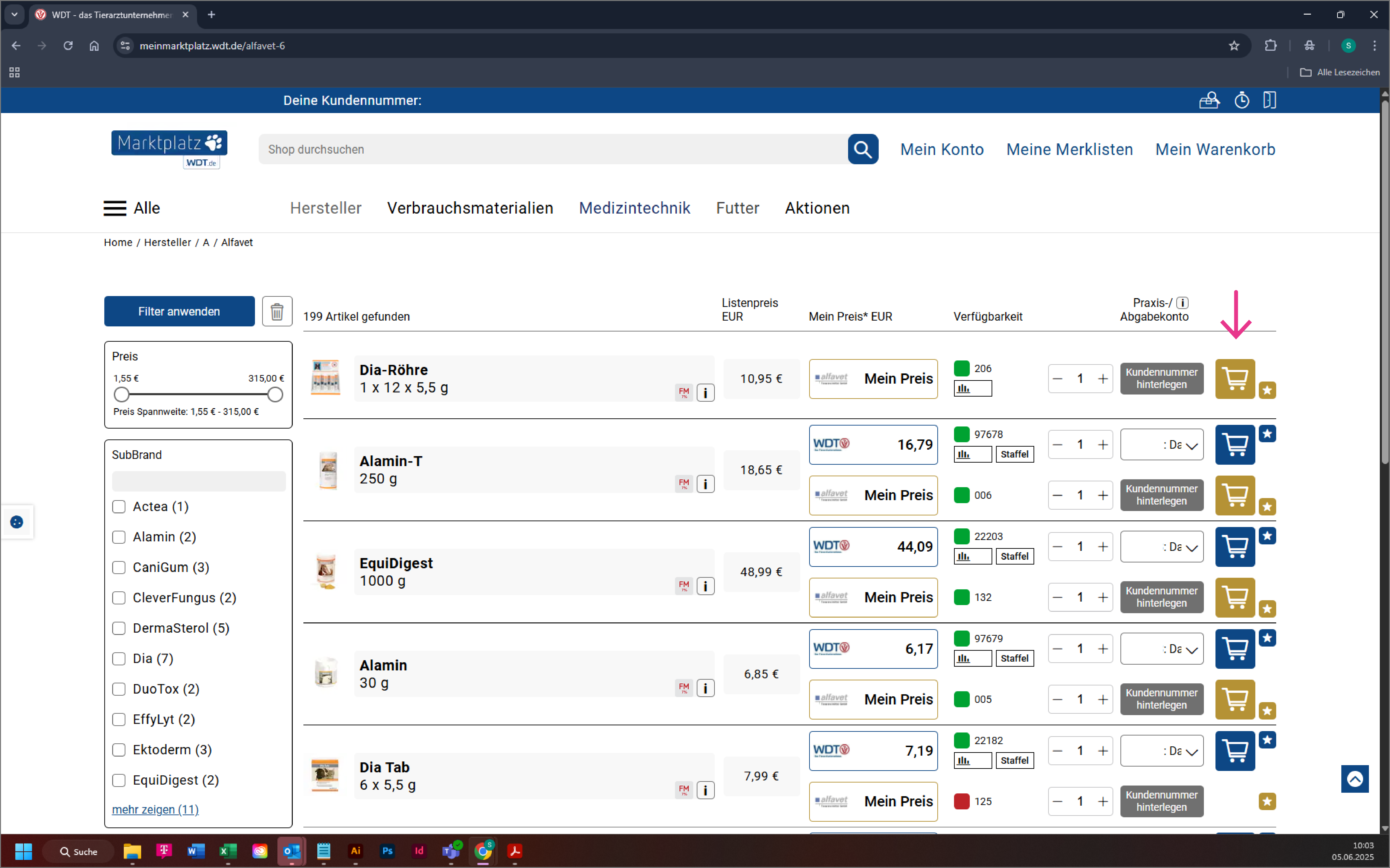The height and width of the screenshot is (868, 1390).
Task: Add EquiDigest to wishlist via star icon
Action: (1268, 536)
